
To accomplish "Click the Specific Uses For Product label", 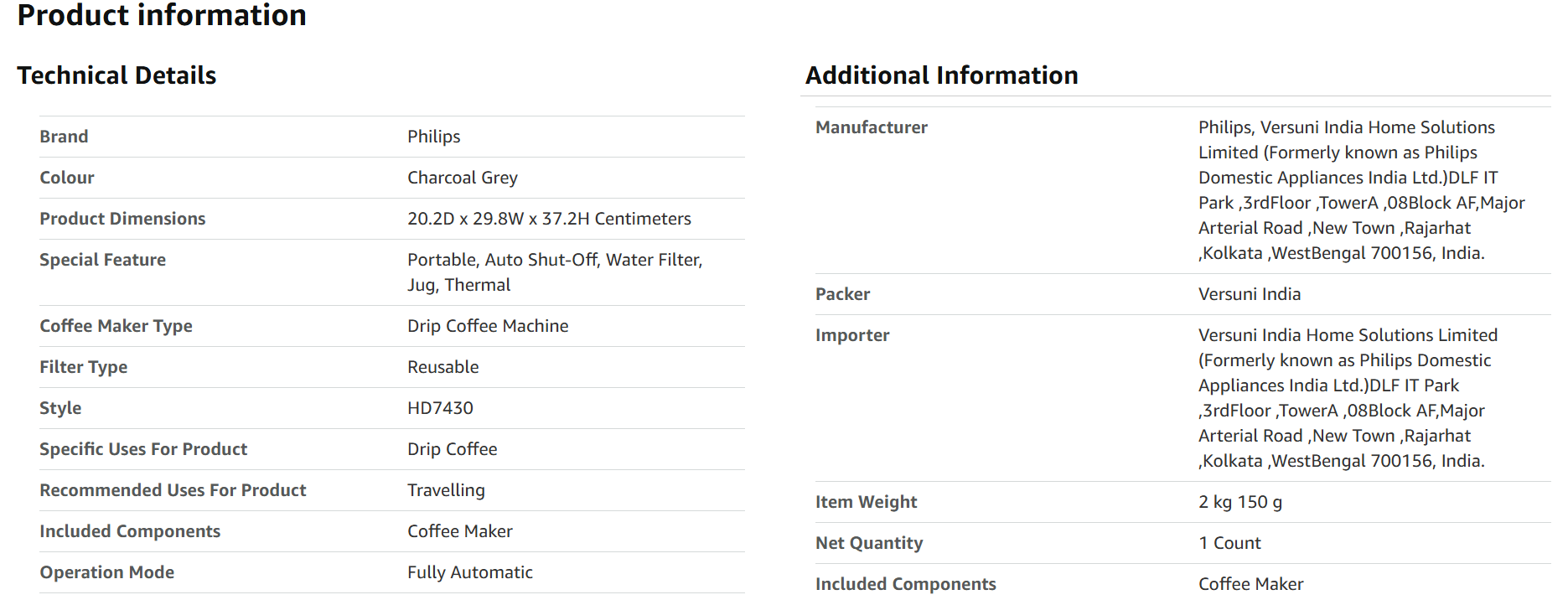I will [x=143, y=449].
